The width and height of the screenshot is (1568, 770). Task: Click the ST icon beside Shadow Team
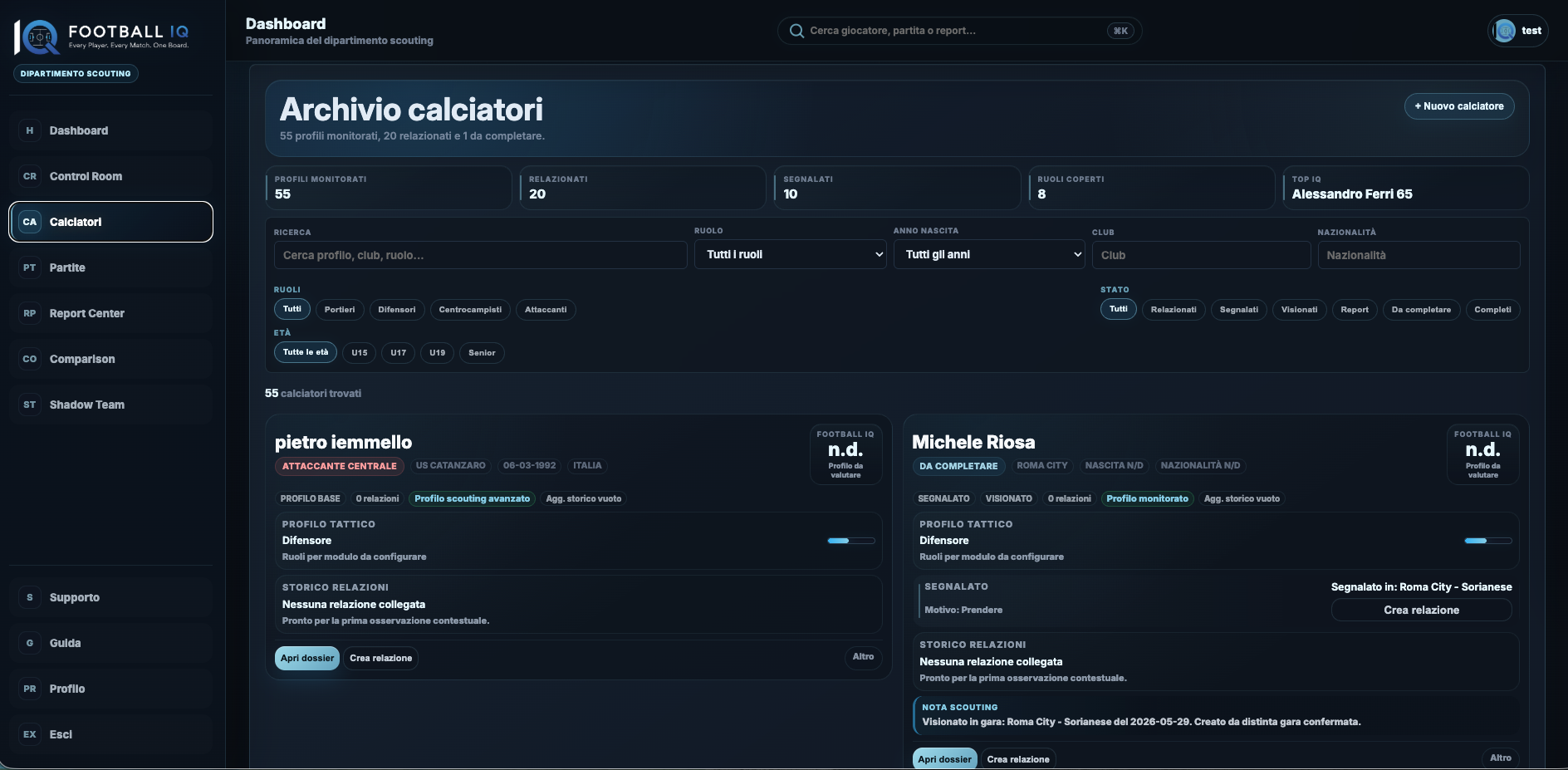pyautogui.click(x=30, y=405)
